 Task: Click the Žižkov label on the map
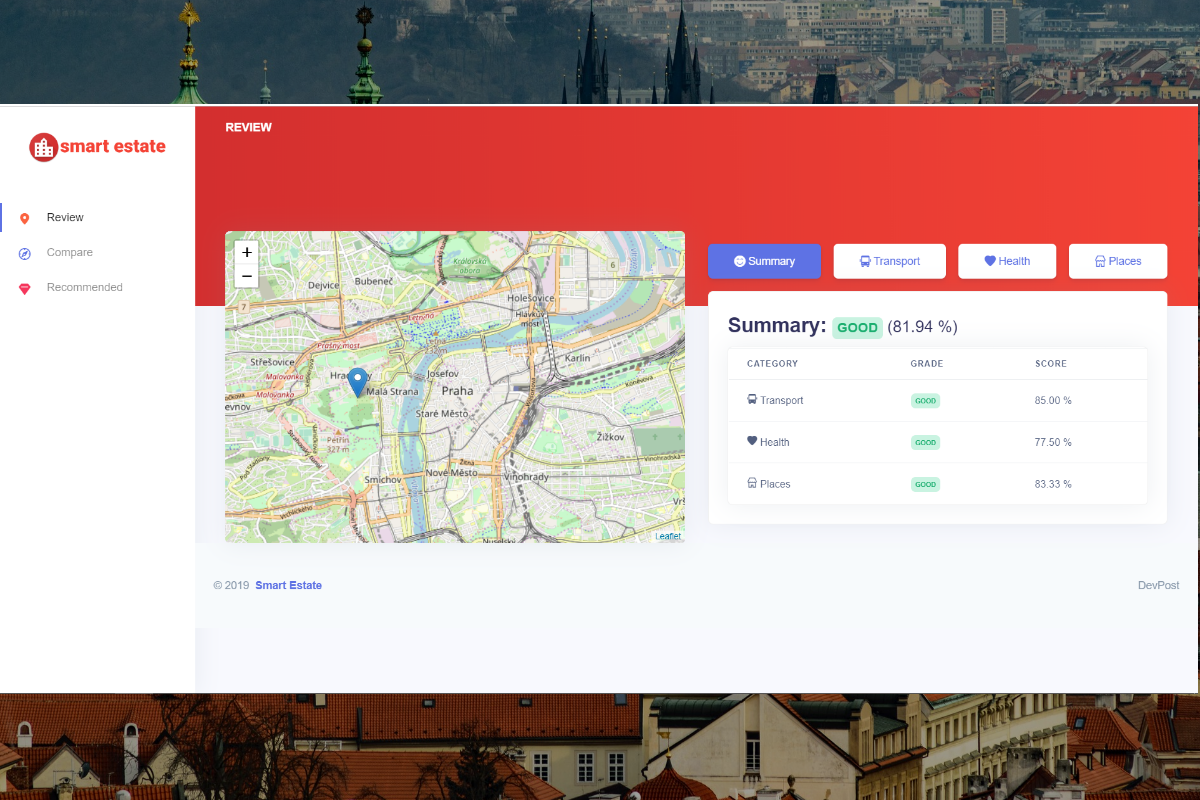[x=610, y=437]
